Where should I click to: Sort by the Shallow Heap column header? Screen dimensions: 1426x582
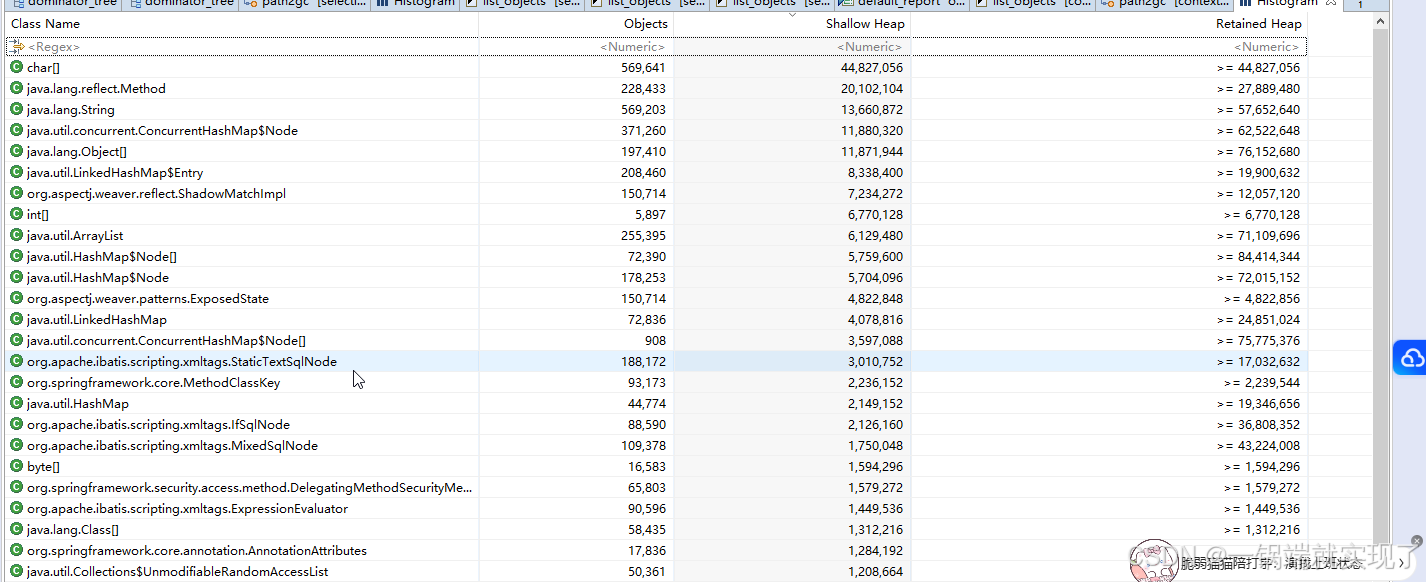pyautogui.click(x=864, y=23)
